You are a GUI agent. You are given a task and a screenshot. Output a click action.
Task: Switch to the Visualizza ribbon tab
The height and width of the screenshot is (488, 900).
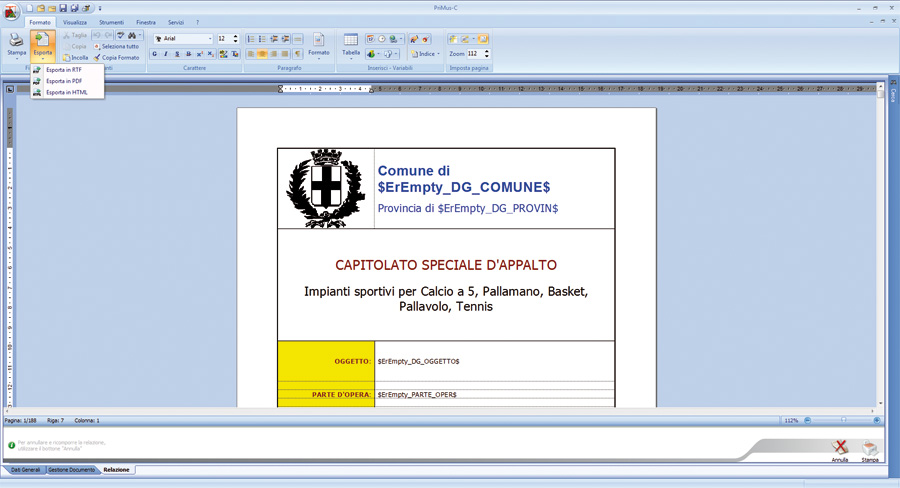click(x=75, y=22)
